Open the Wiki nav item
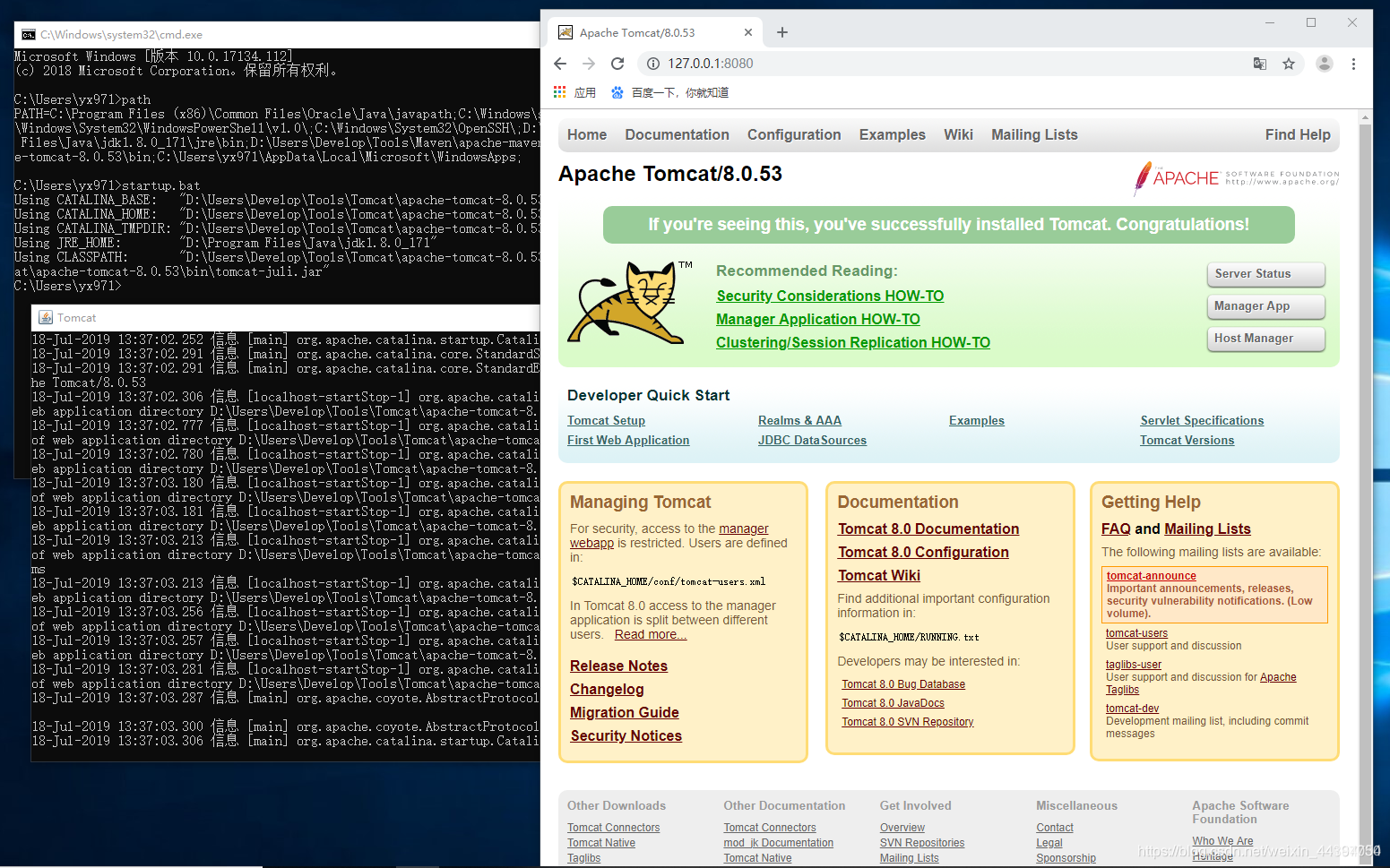This screenshot has height=868, width=1390. coord(958,134)
